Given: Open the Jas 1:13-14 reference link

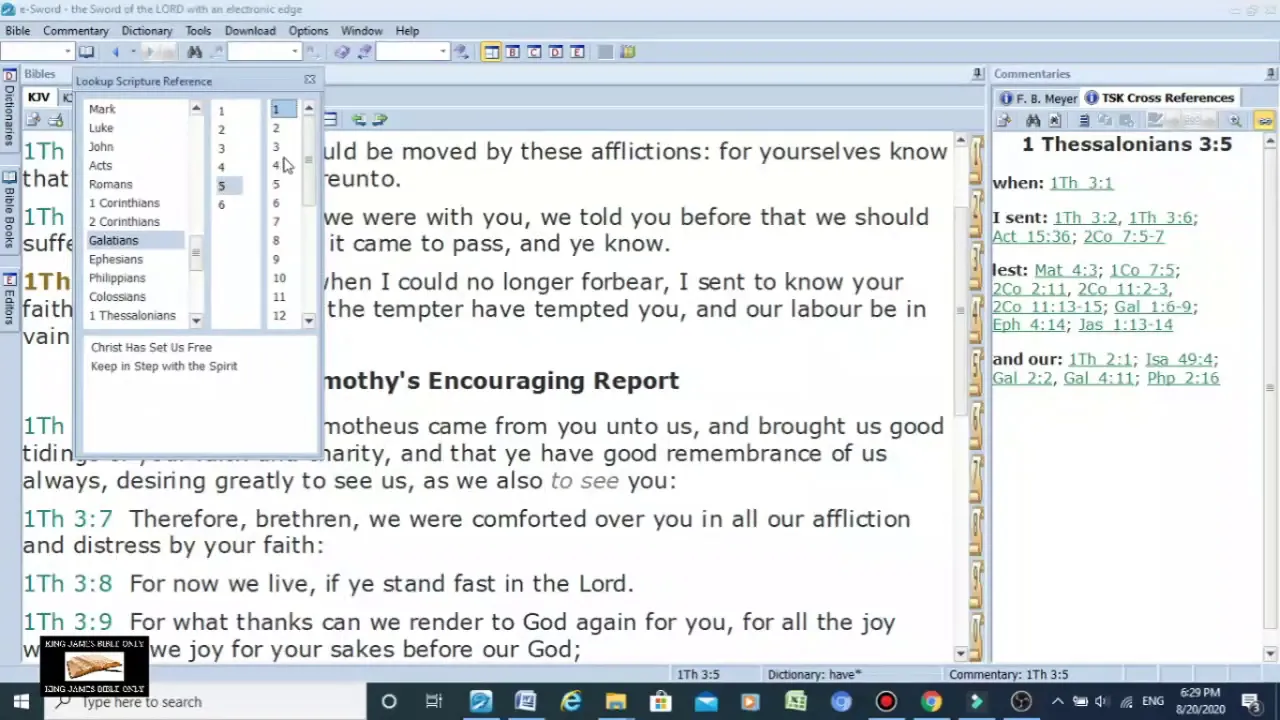Looking at the screenshot, I should tap(1125, 325).
